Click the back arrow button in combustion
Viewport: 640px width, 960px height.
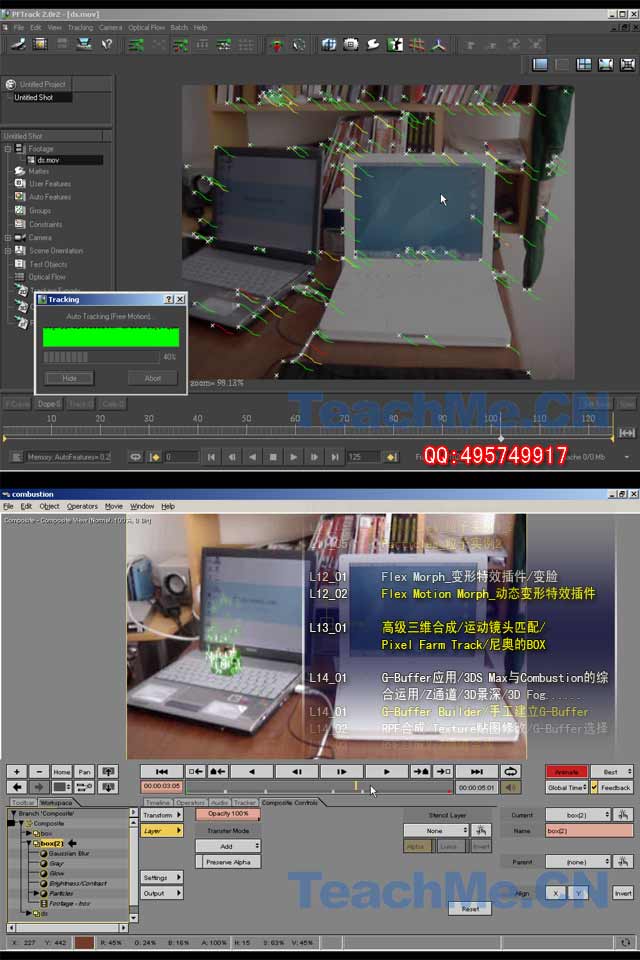coord(17,787)
